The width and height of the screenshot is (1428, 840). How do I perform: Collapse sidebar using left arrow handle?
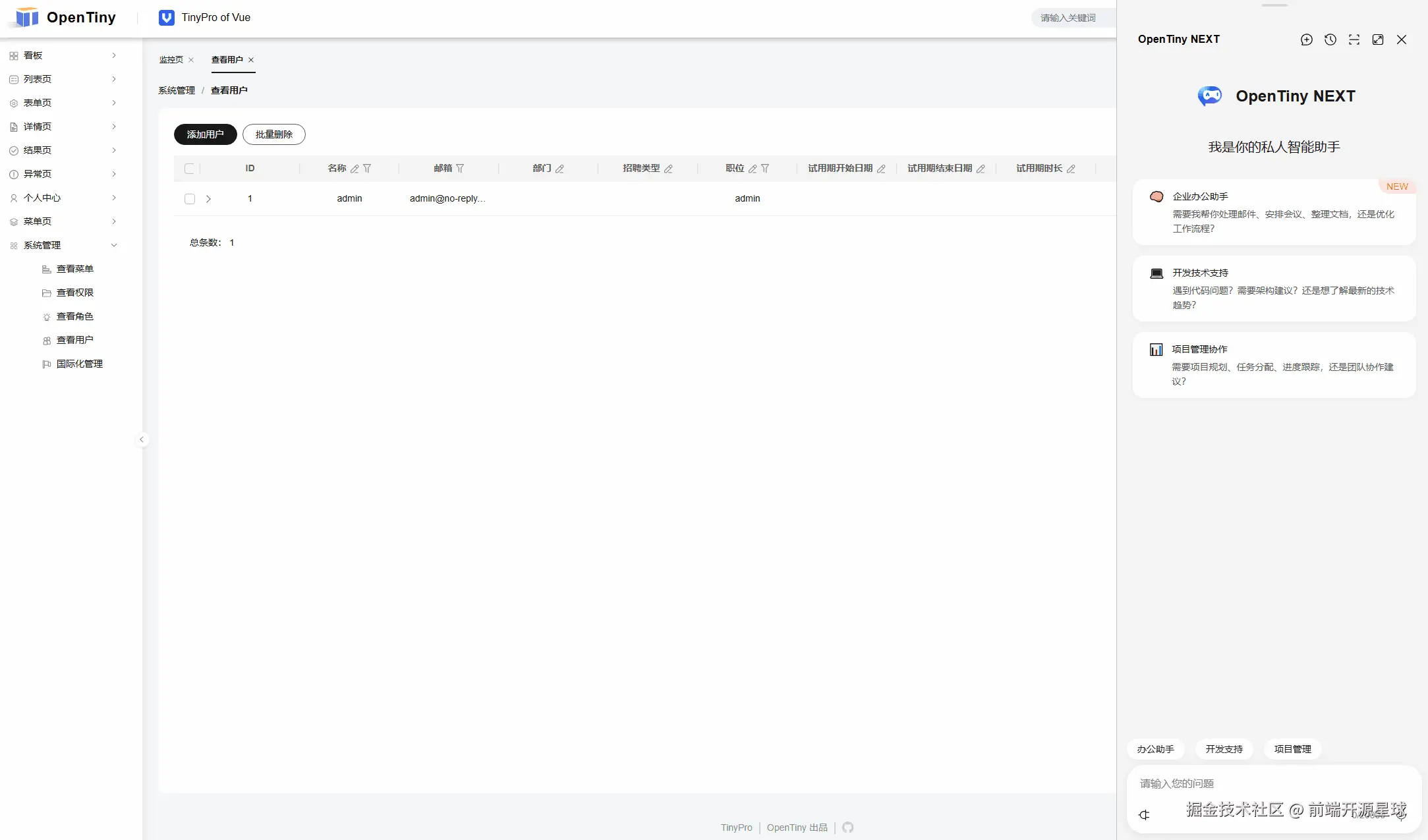142,439
